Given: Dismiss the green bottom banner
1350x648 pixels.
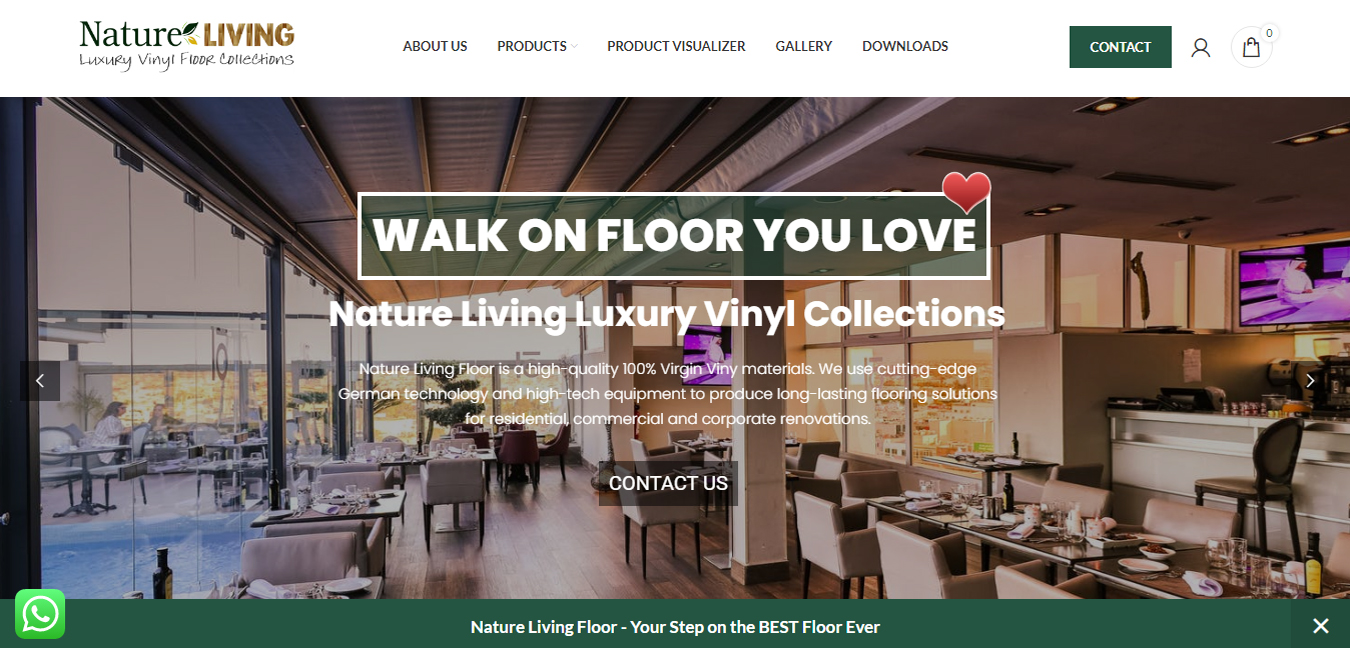Looking at the screenshot, I should [1321, 626].
